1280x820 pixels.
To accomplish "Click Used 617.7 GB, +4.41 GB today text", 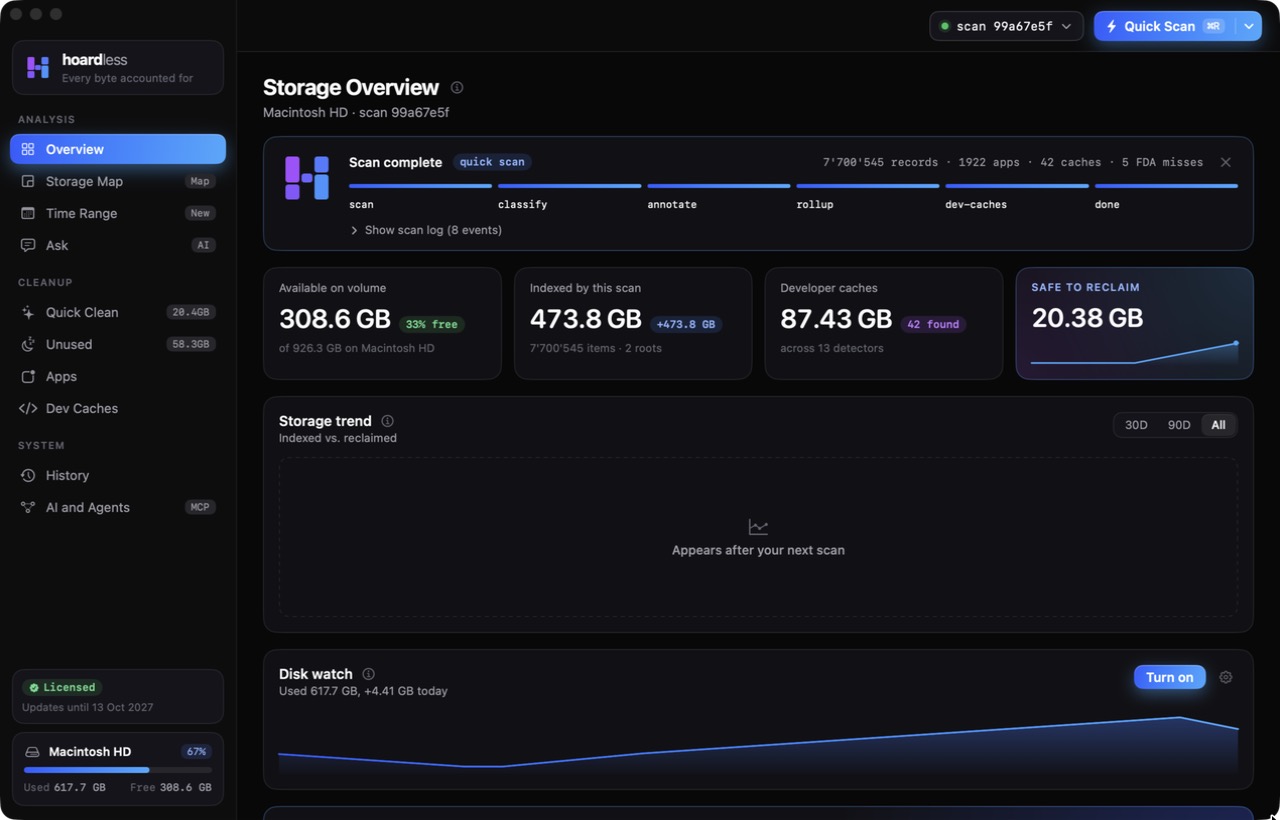I will (x=363, y=691).
